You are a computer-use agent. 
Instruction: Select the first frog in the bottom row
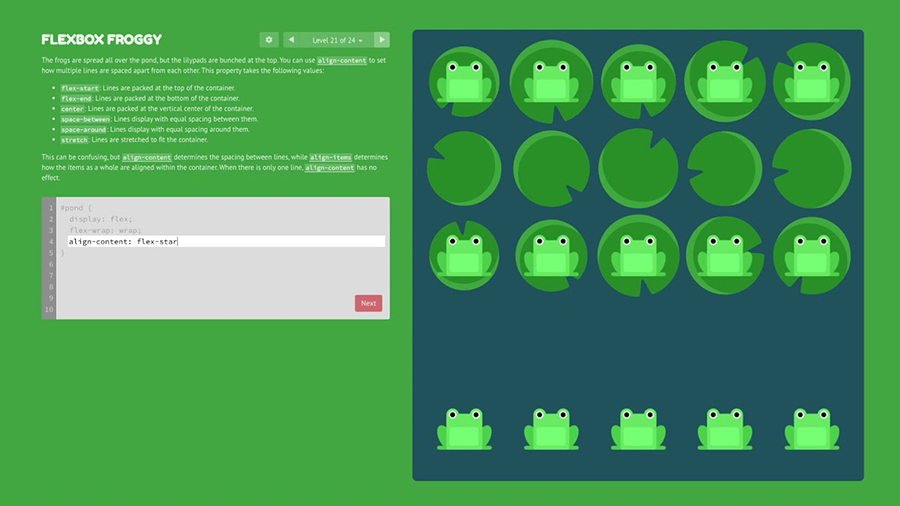pos(464,428)
